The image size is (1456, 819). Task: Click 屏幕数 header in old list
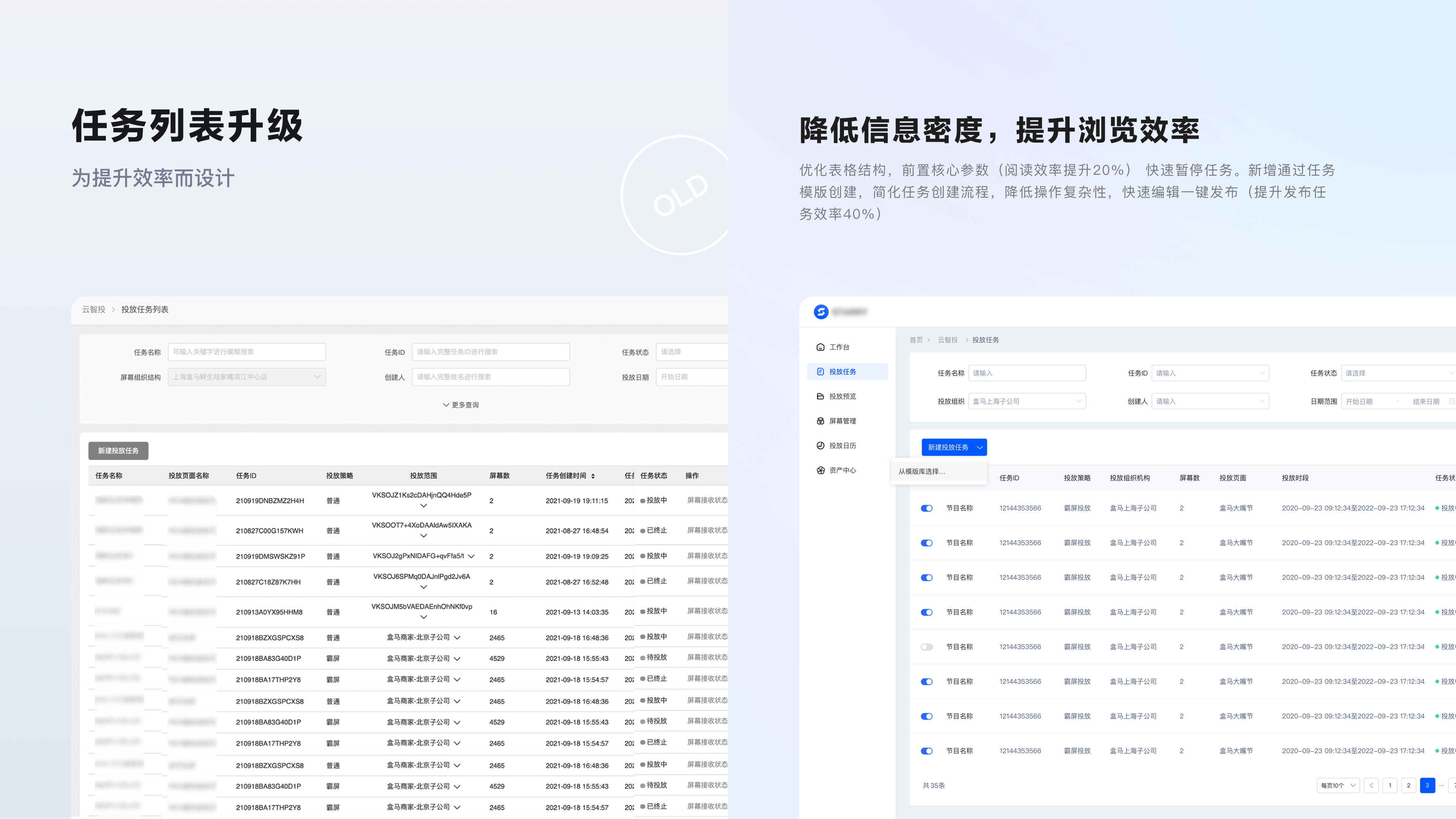click(500, 476)
